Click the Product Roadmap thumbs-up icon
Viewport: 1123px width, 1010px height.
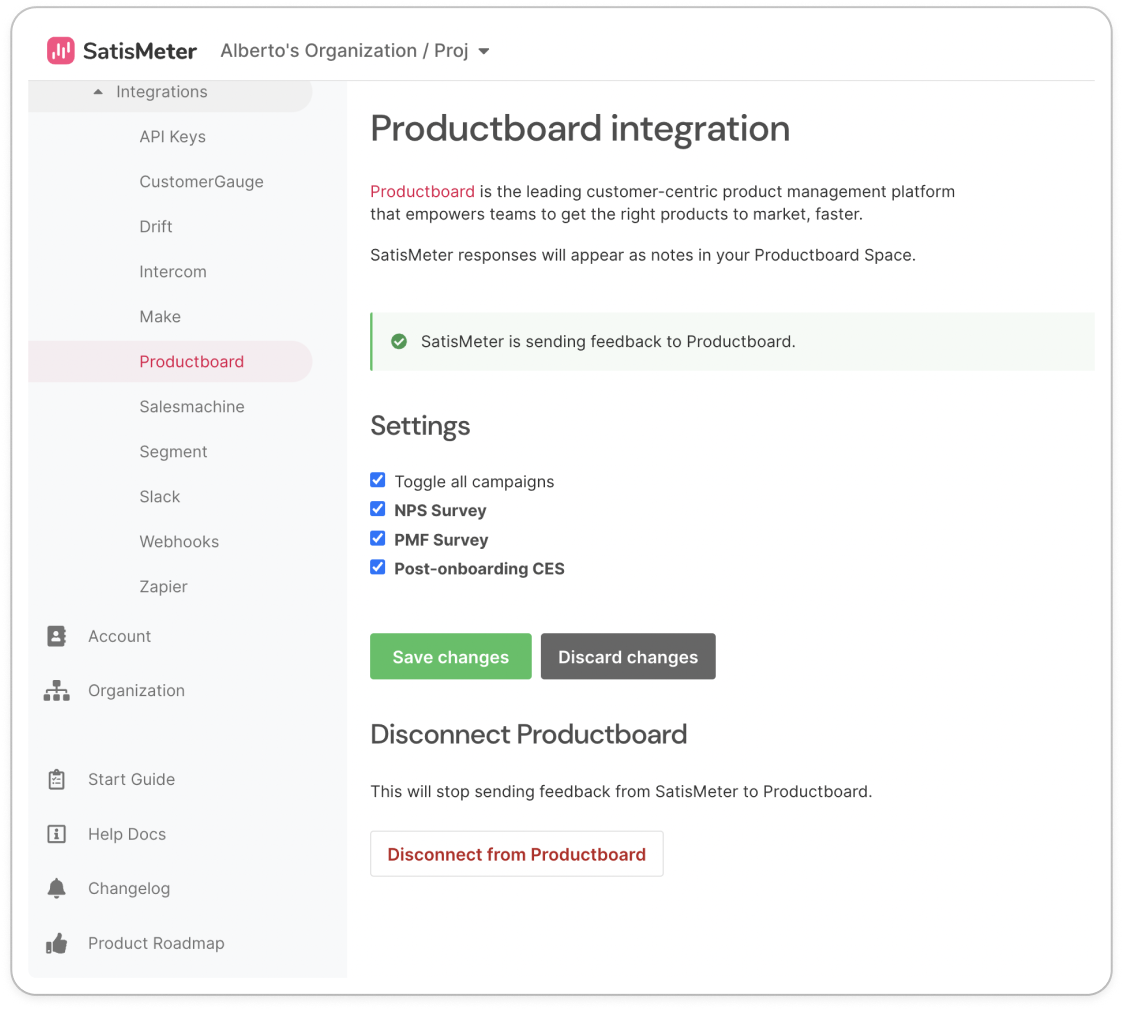click(57, 943)
